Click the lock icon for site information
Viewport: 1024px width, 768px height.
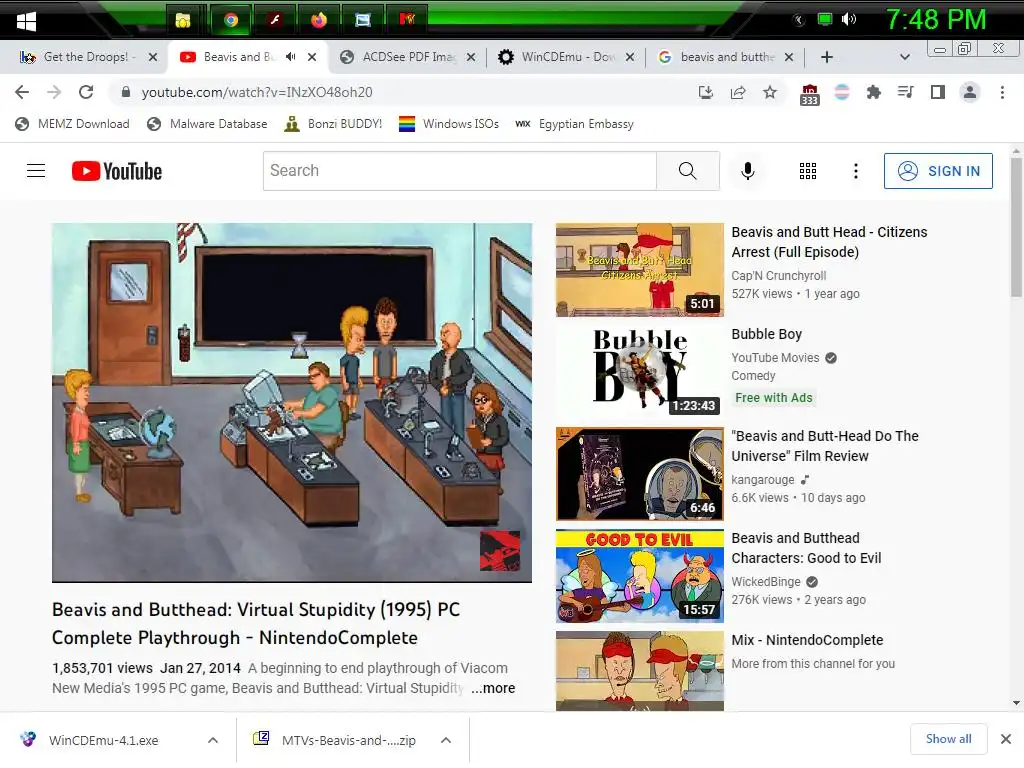tap(126, 92)
